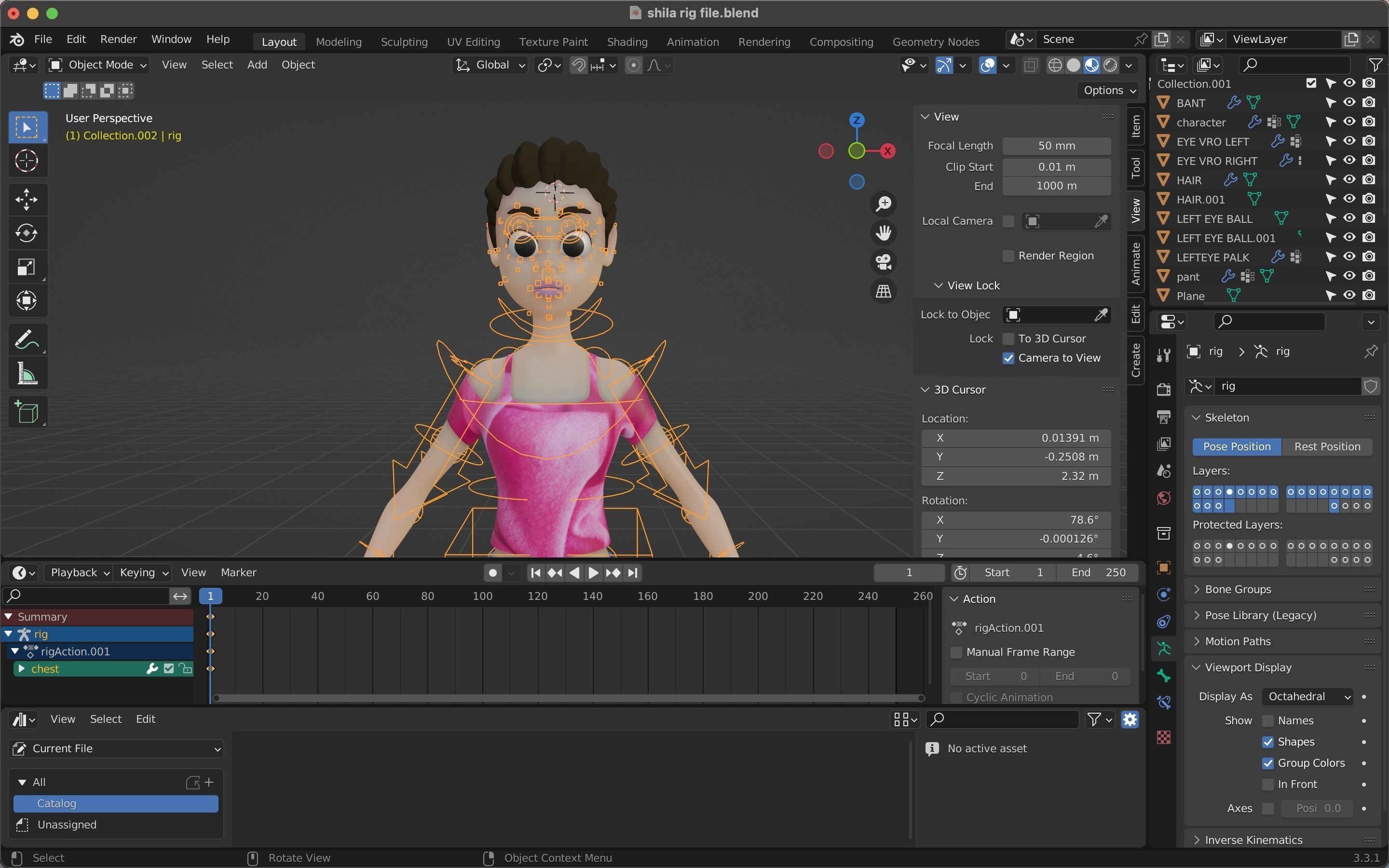
Task: Open the Current File asset library dropdown
Action: [117, 748]
